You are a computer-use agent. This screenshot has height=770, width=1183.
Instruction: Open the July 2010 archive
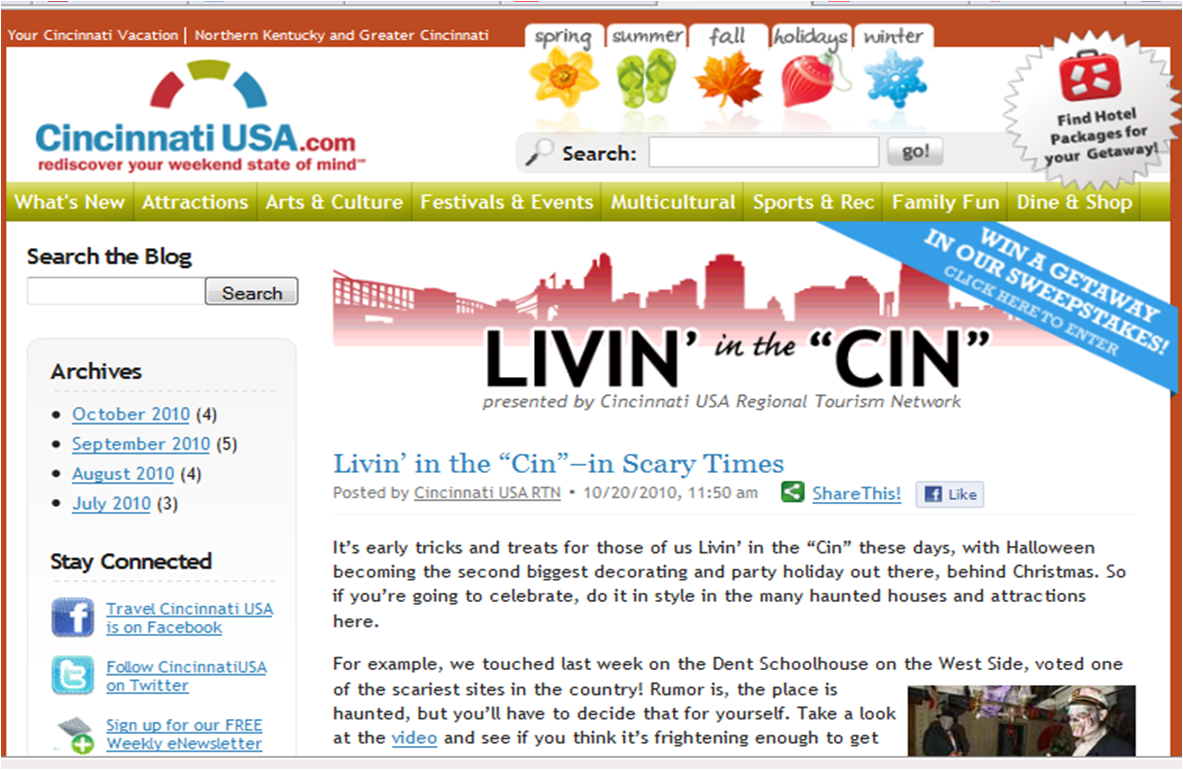(112, 503)
